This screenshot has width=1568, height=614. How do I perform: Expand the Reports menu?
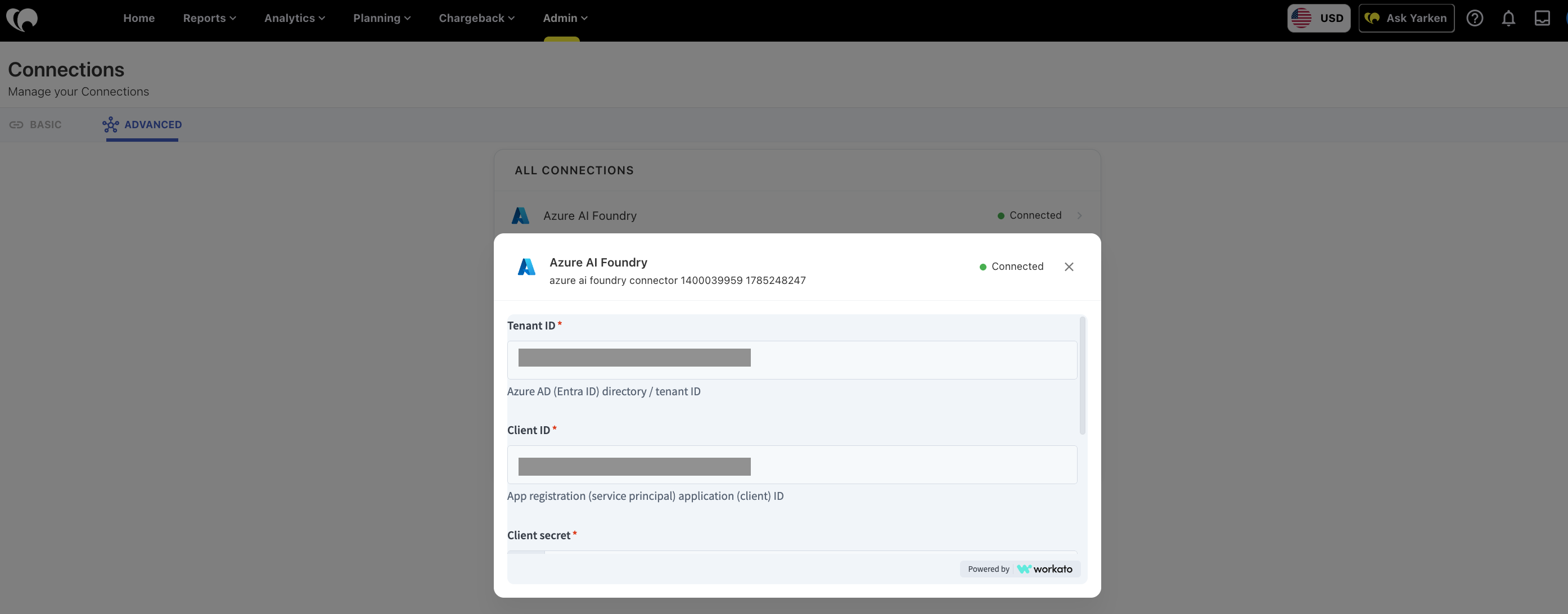[x=209, y=18]
